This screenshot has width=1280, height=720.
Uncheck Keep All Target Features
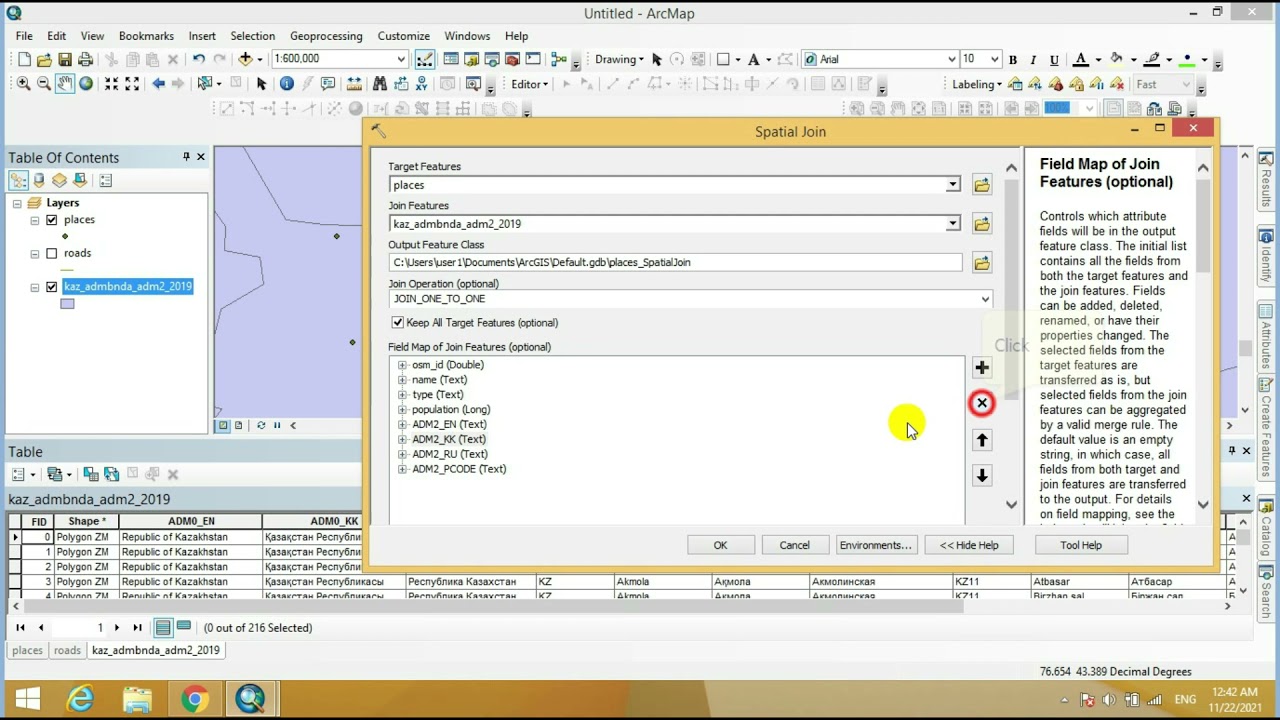[x=398, y=323]
